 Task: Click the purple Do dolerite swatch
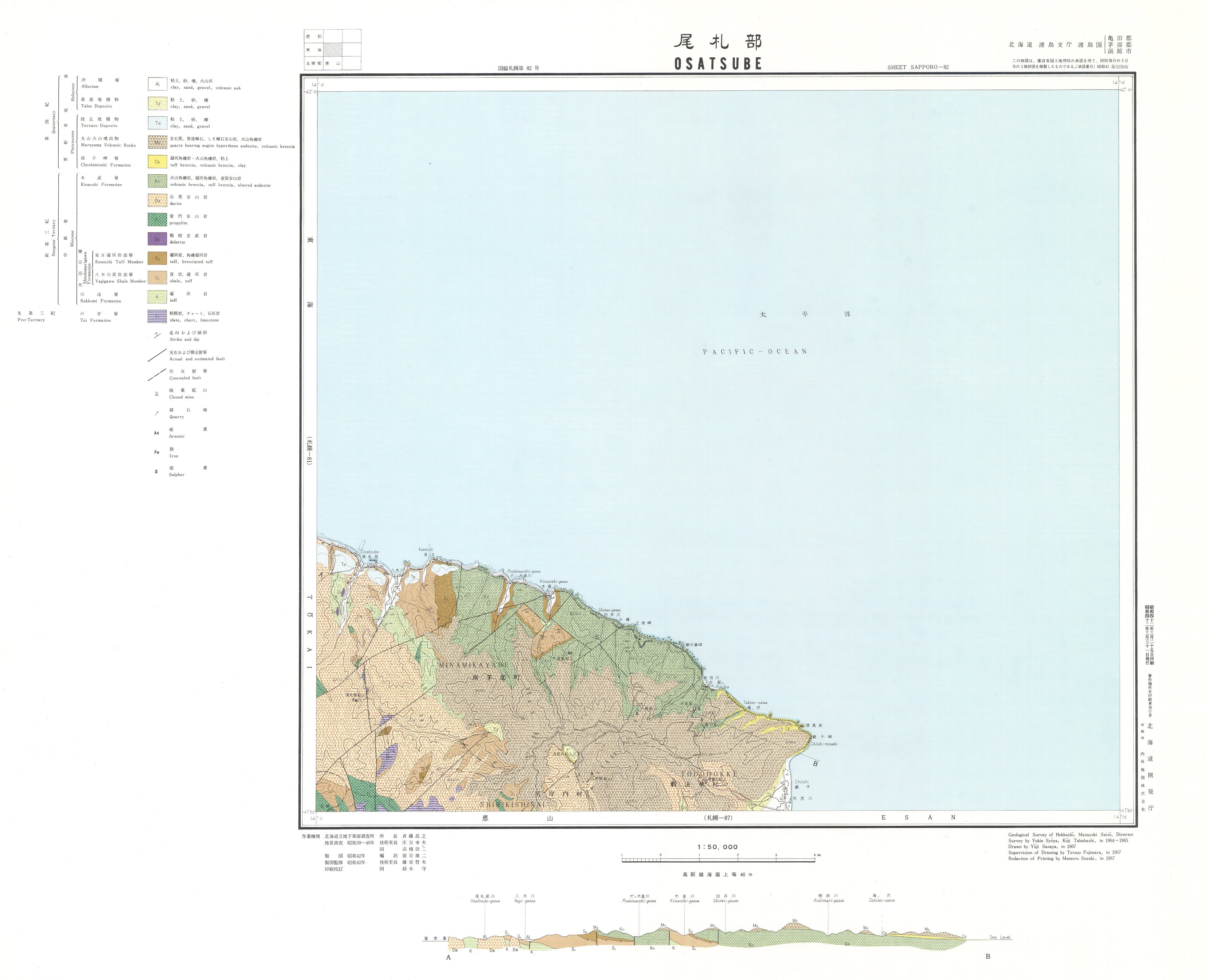(158, 238)
